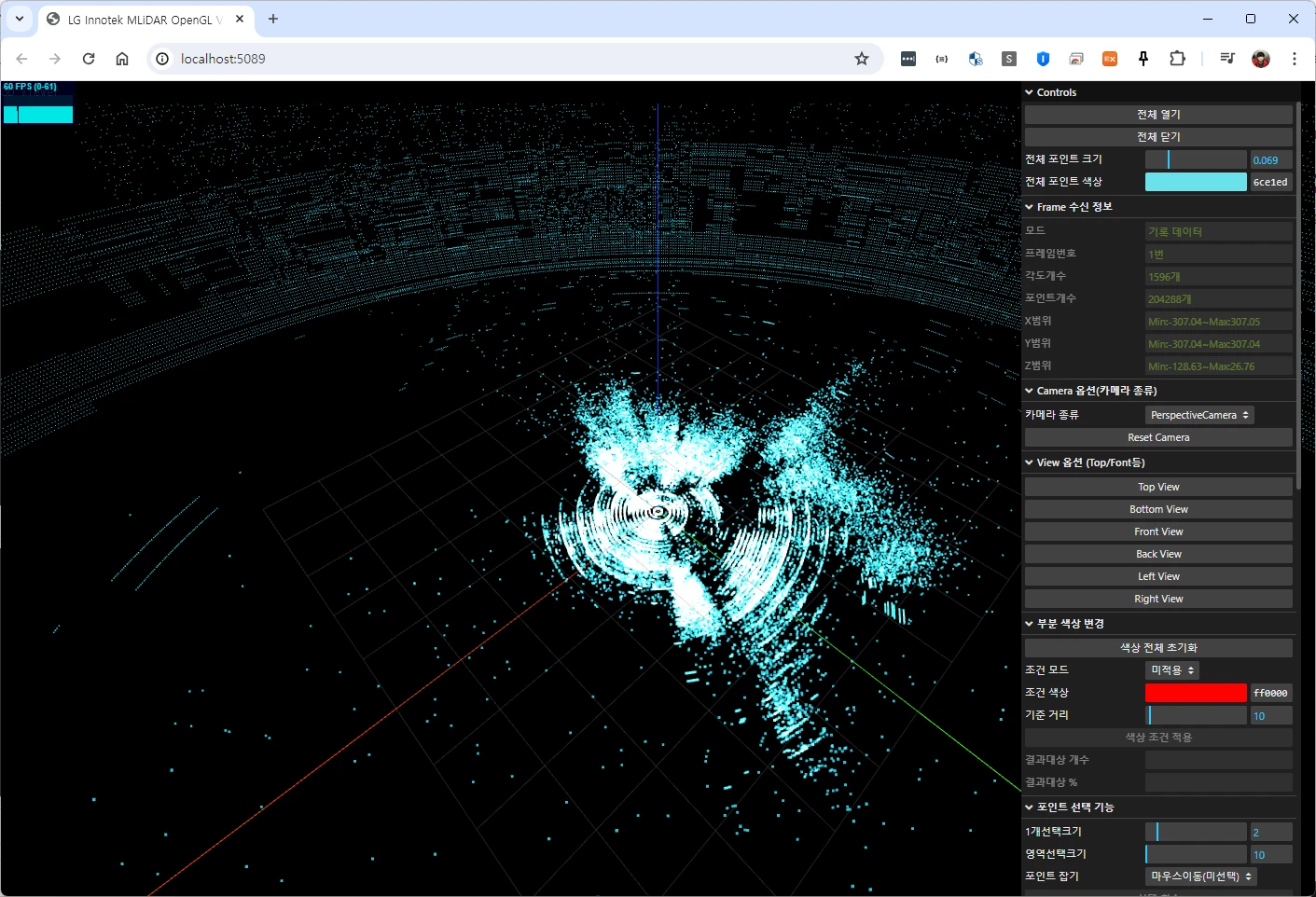Open the 포인트 잡기 마우스이동 dropdown

(x=1201, y=876)
